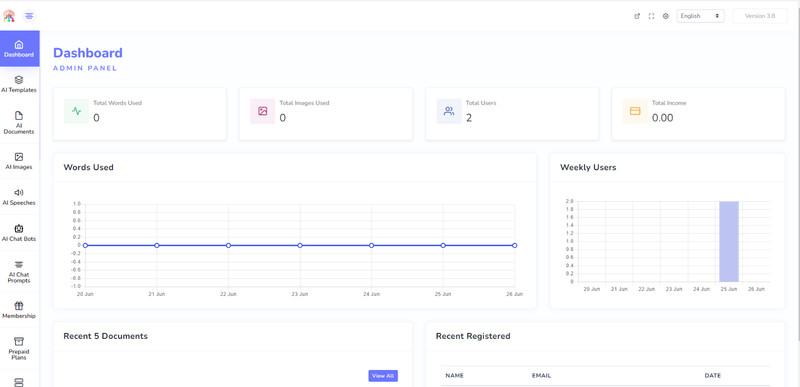The width and height of the screenshot is (800, 387).
Task: Open AI Chat Prompts in the sidebar
Action: coord(19,271)
